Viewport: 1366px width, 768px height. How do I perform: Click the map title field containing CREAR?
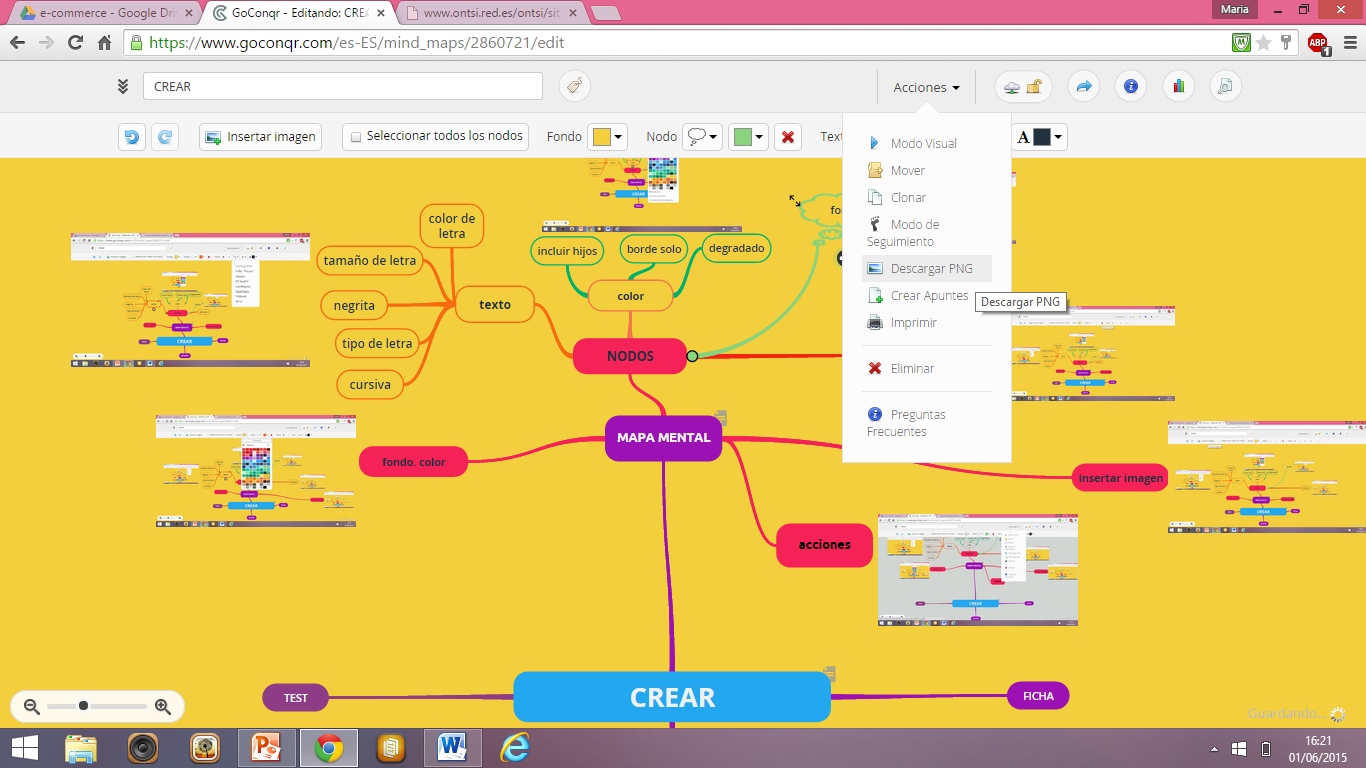[x=343, y=86]
